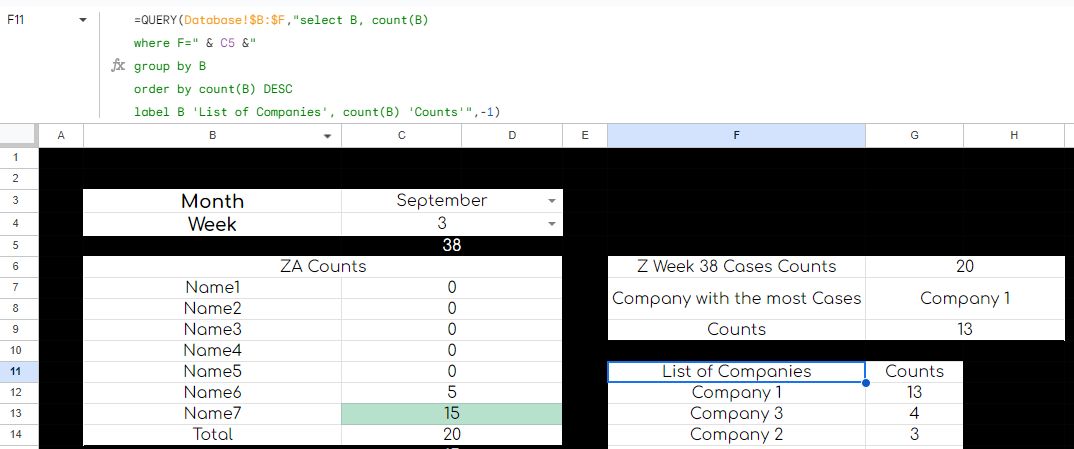Click the Name3 cell
Screen dimensions: 1074x449
click(212, 330)
